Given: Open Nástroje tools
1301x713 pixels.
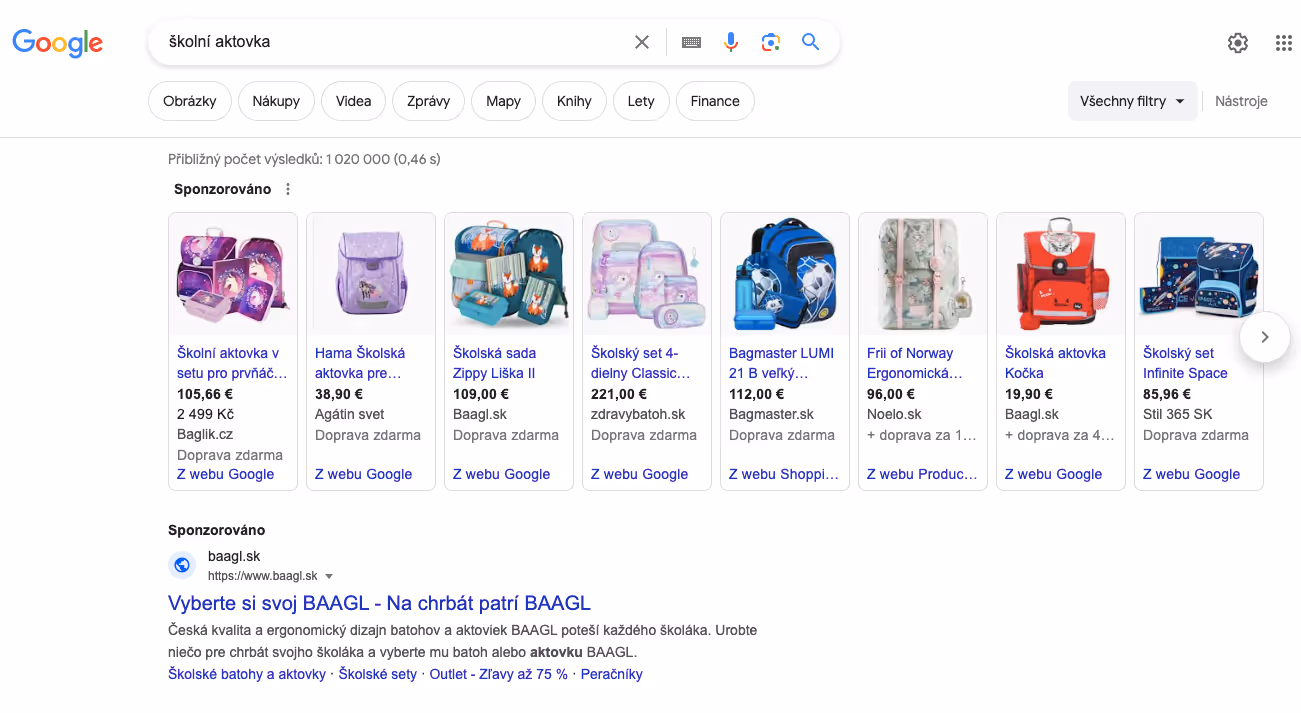Looking at the screenshot, I should (x=1241, y=101).
